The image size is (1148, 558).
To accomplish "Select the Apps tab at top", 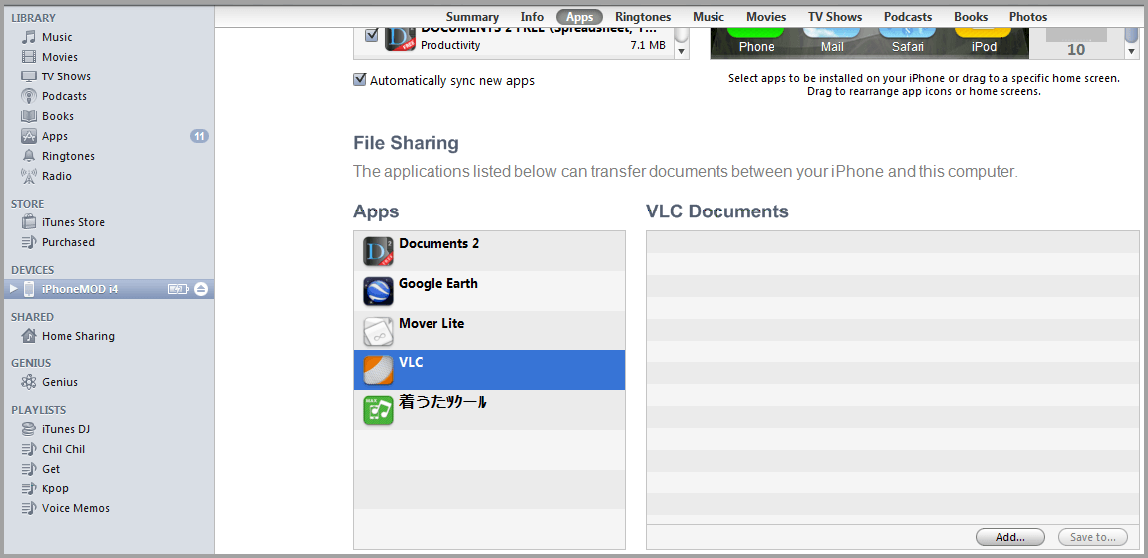I will (580, 17).
